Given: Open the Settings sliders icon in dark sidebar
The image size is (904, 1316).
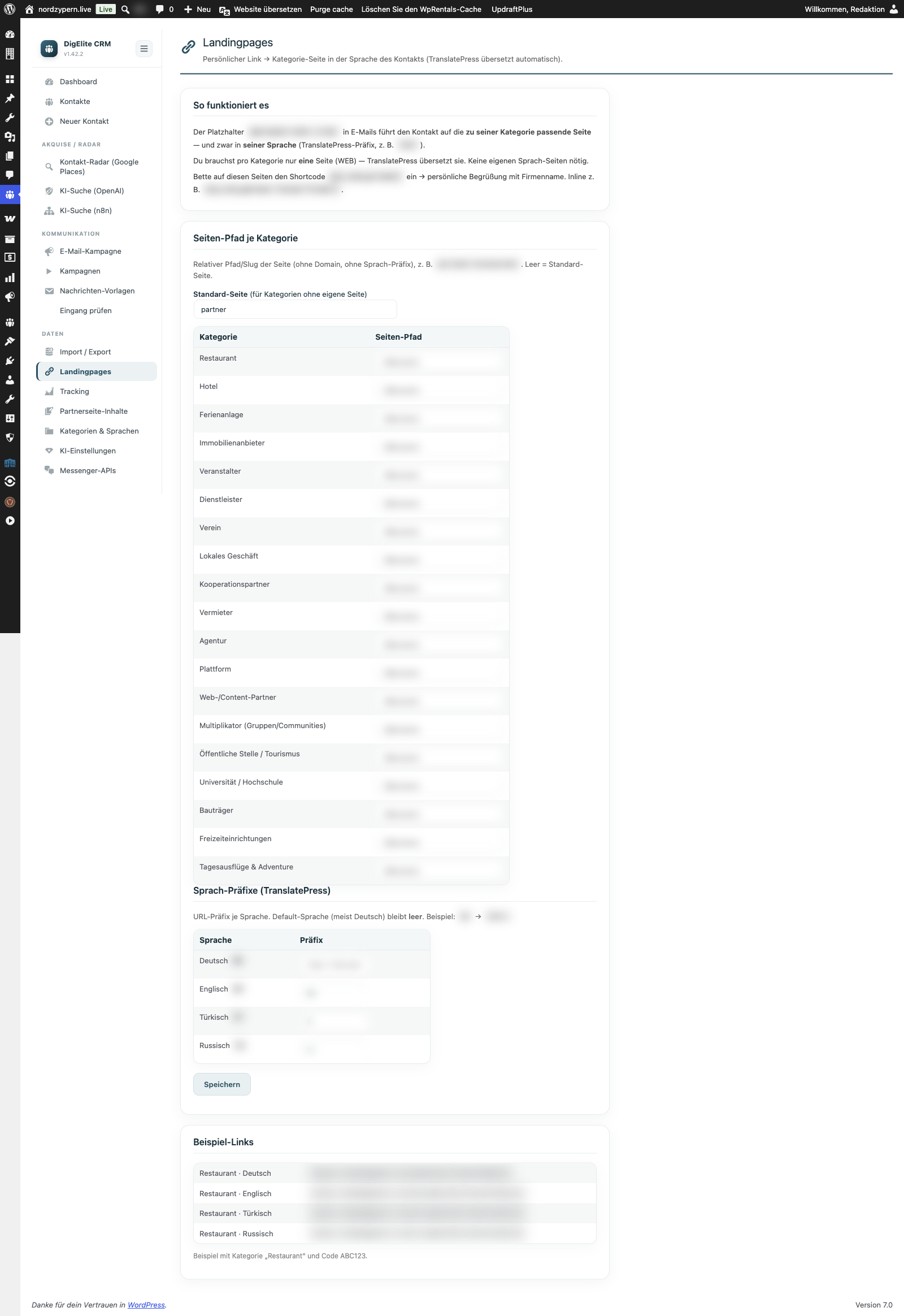Looking at the screenshot, I should click(10, 418).
